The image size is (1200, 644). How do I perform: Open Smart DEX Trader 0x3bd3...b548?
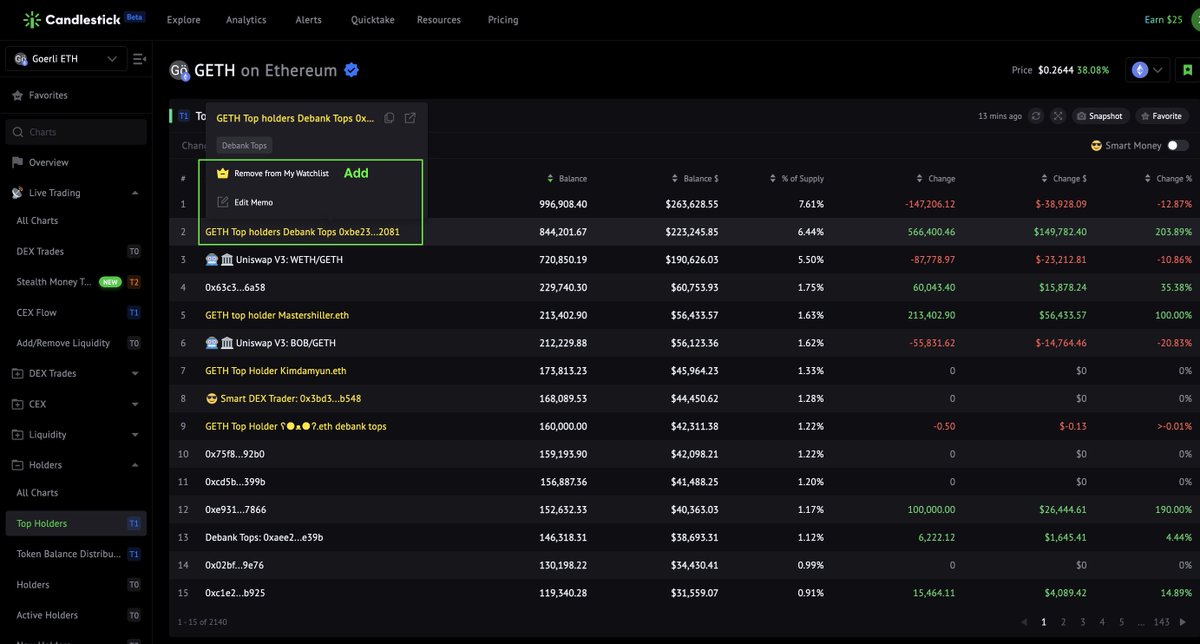point(283,398)
